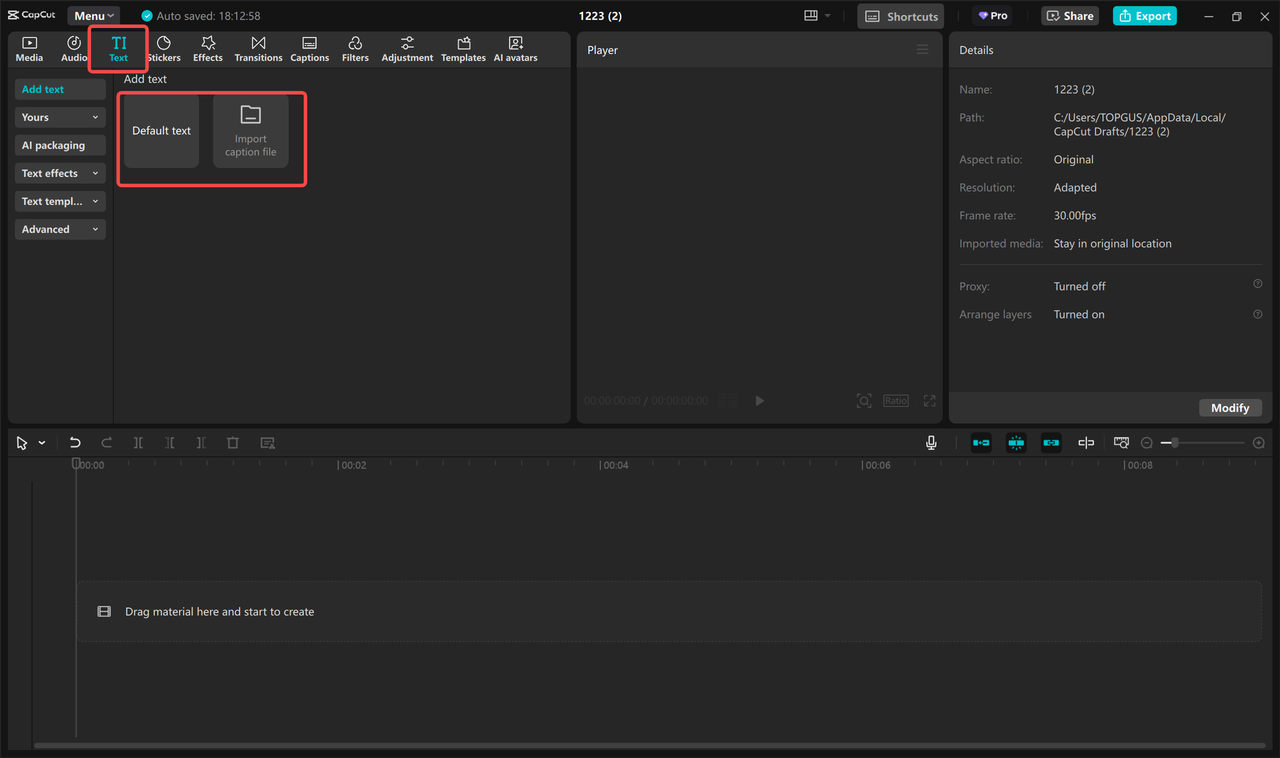Expand the Text effects section
The image size is (1280, 758).
[59, 173]
